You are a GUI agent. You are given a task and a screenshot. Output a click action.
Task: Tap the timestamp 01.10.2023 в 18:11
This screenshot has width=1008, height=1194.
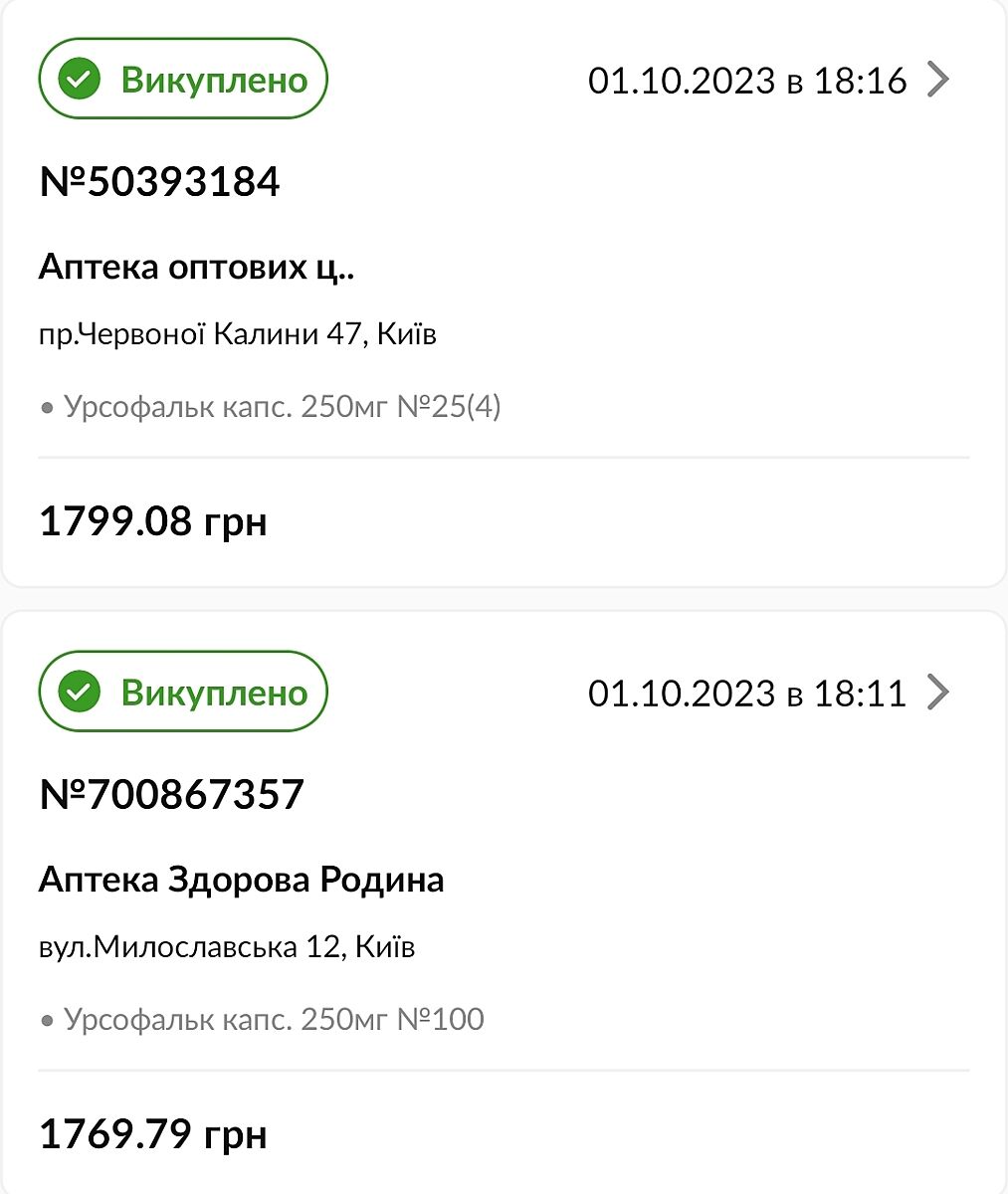click(x=747, y=694)
